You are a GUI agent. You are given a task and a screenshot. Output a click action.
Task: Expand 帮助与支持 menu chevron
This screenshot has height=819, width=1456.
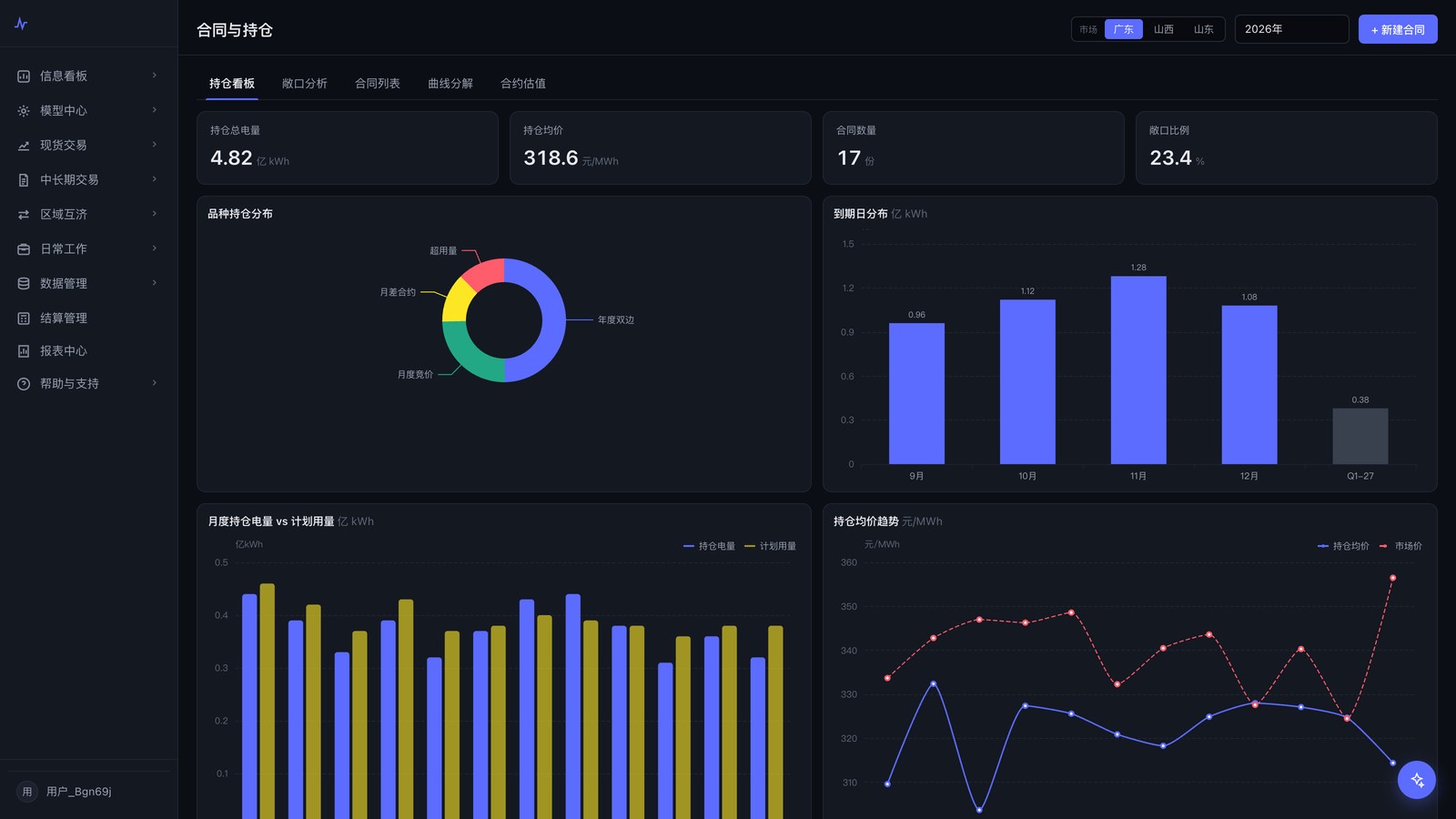click(155, 383)
